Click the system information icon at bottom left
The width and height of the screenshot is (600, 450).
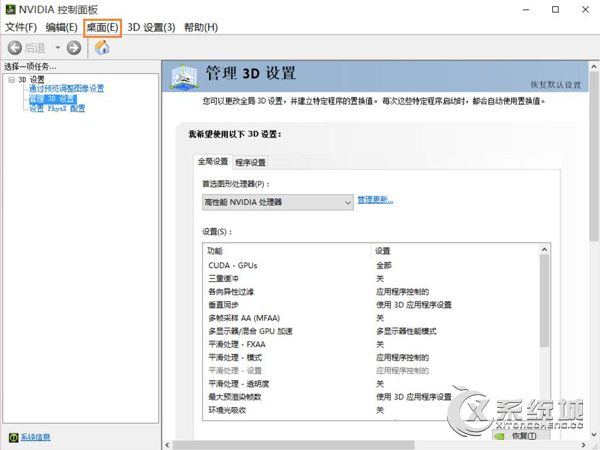point(13,437)
